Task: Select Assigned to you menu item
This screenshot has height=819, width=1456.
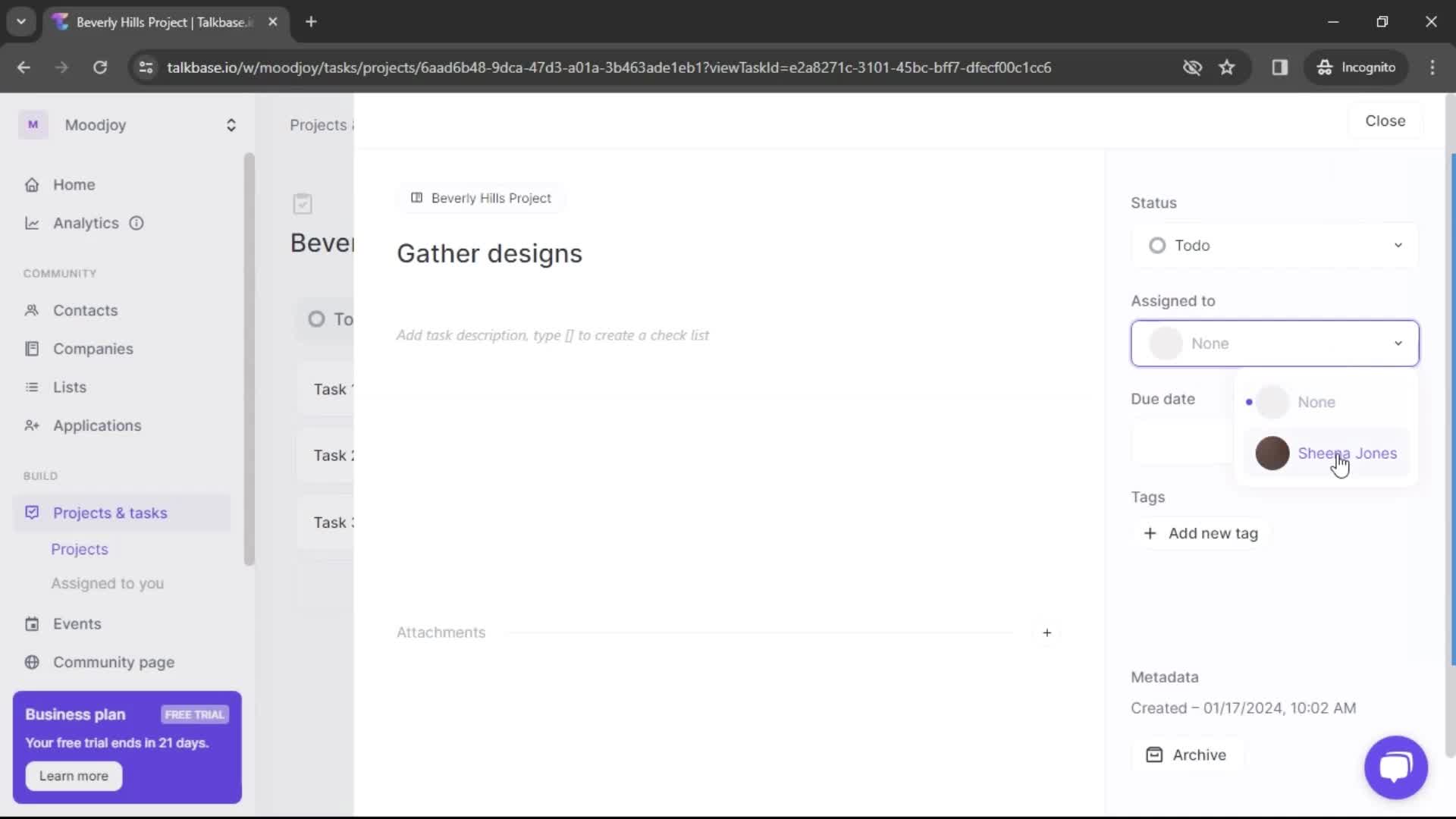Action: pos(107,583)
